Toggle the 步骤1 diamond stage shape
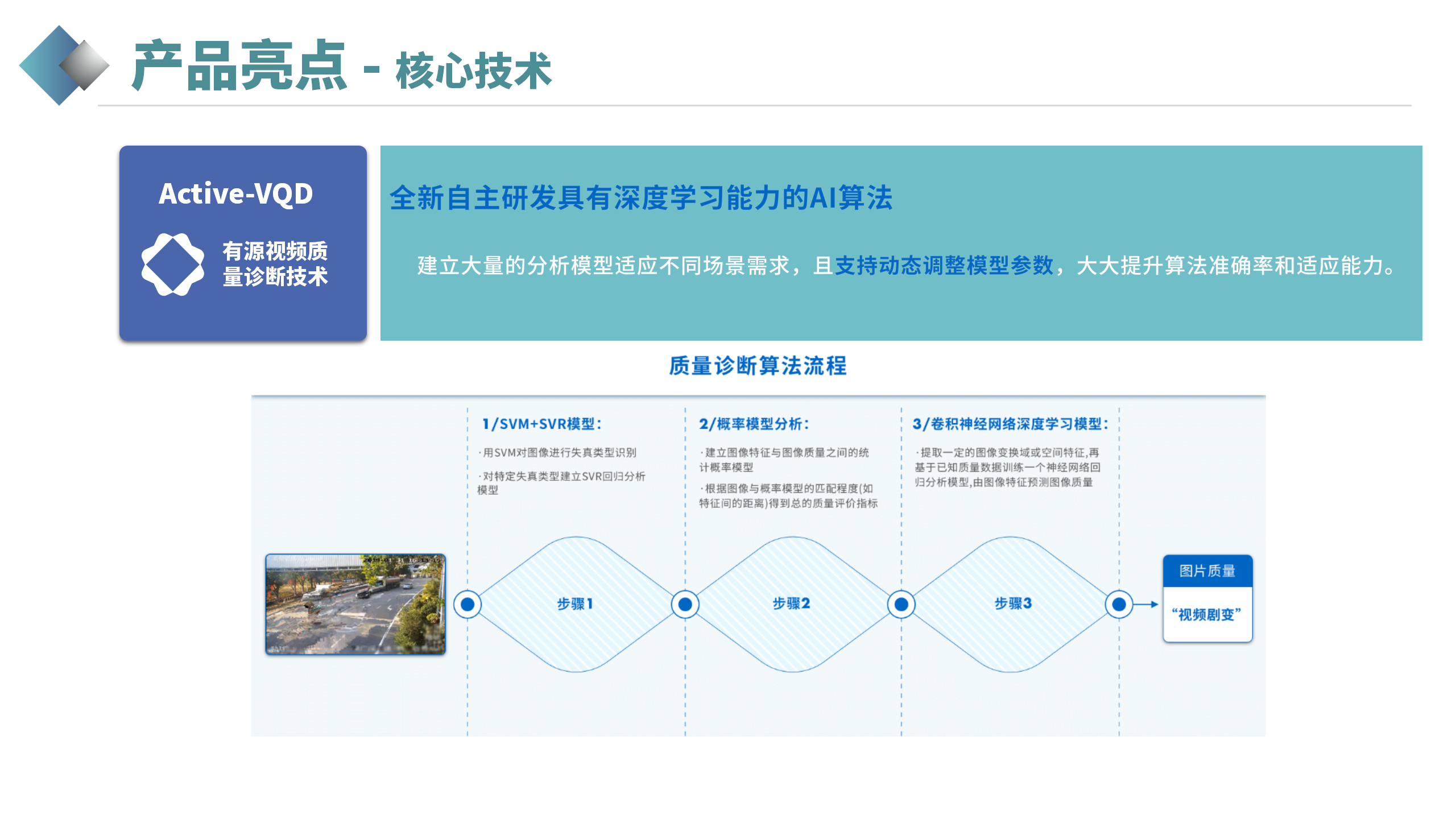This screenshot has width=1456, height=819. 576,605
